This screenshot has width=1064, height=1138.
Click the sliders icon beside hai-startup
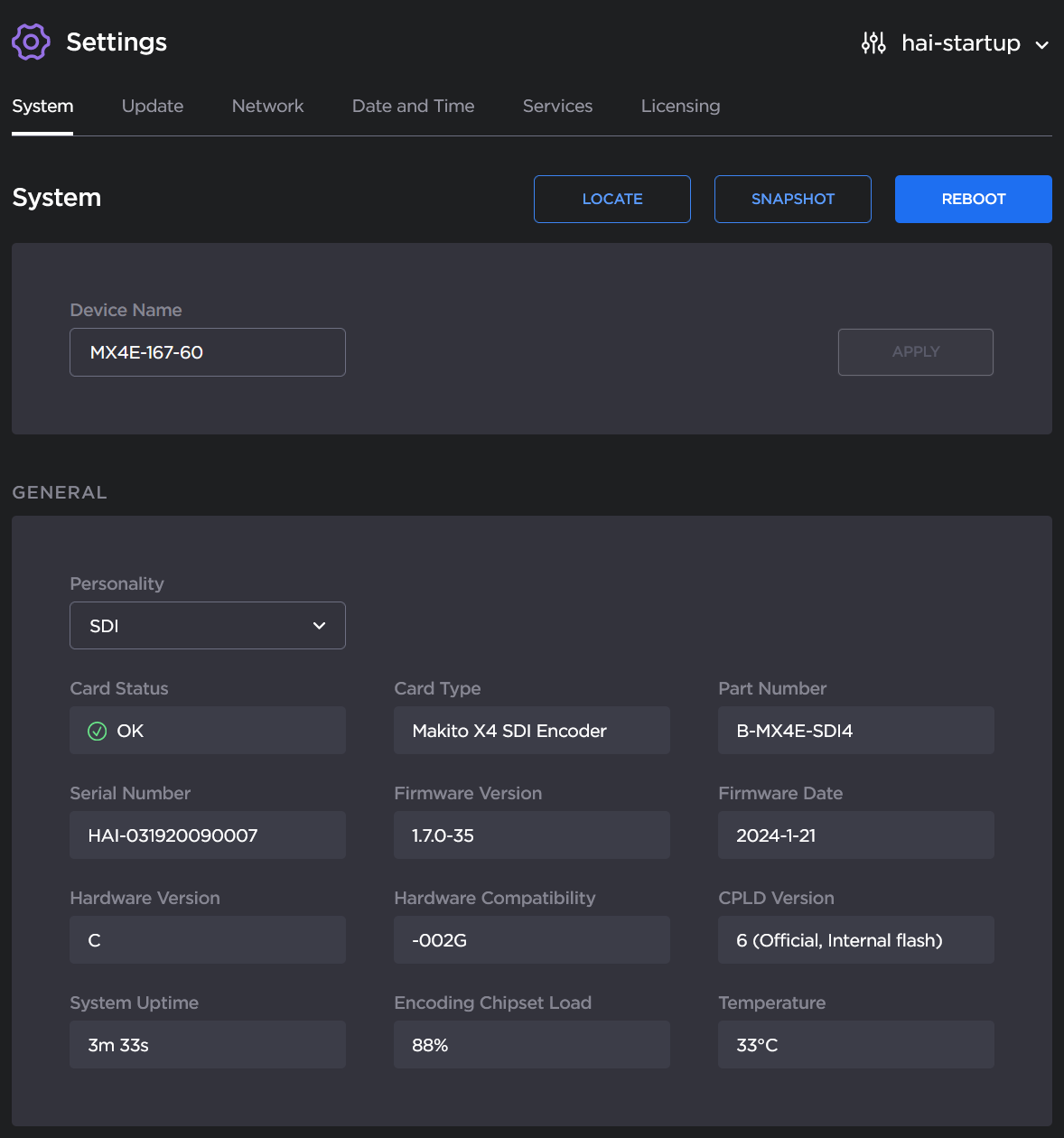[873, 42]
